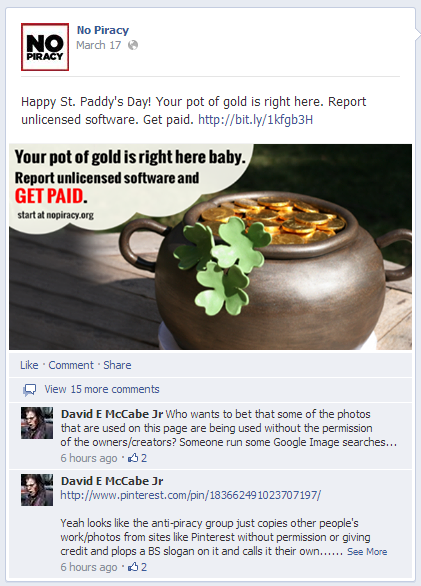The height and width of the screenshot is (586, 421).
Task: Click Comment under the post
Action: click(x=71, y=365)
